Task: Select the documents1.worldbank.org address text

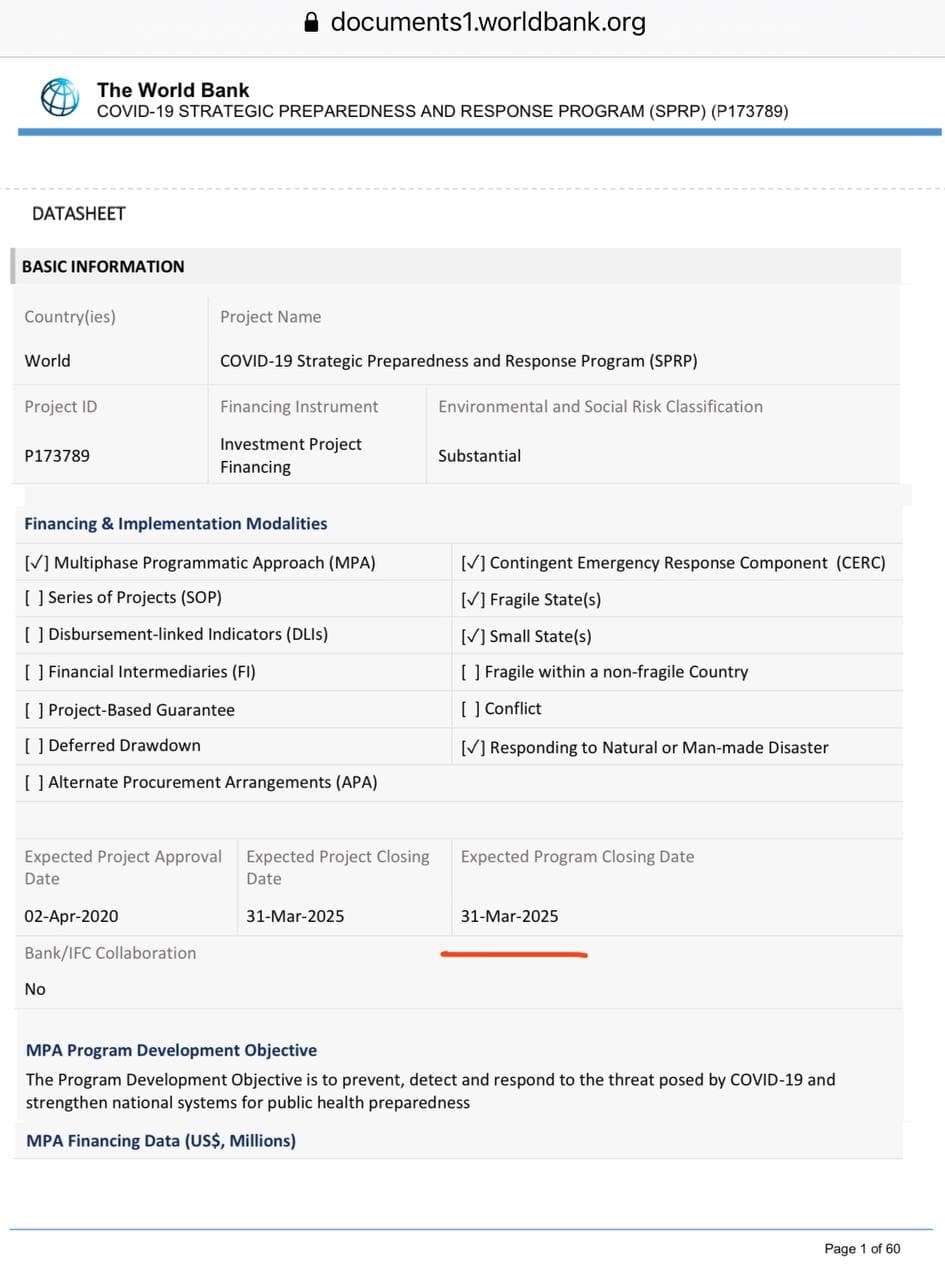Action: [488, 22]
